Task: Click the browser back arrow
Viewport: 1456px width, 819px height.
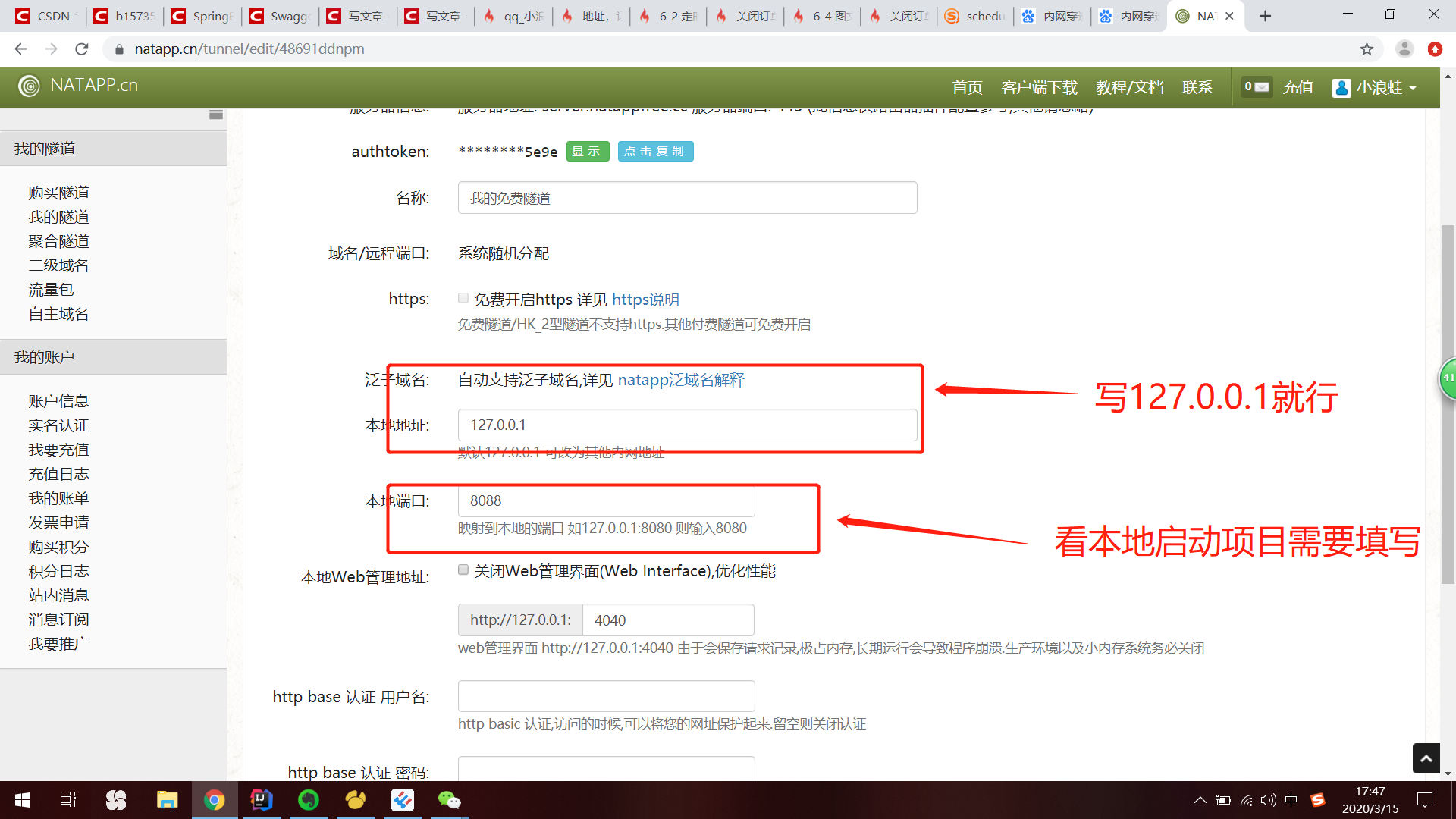Action: coord(20,49)
